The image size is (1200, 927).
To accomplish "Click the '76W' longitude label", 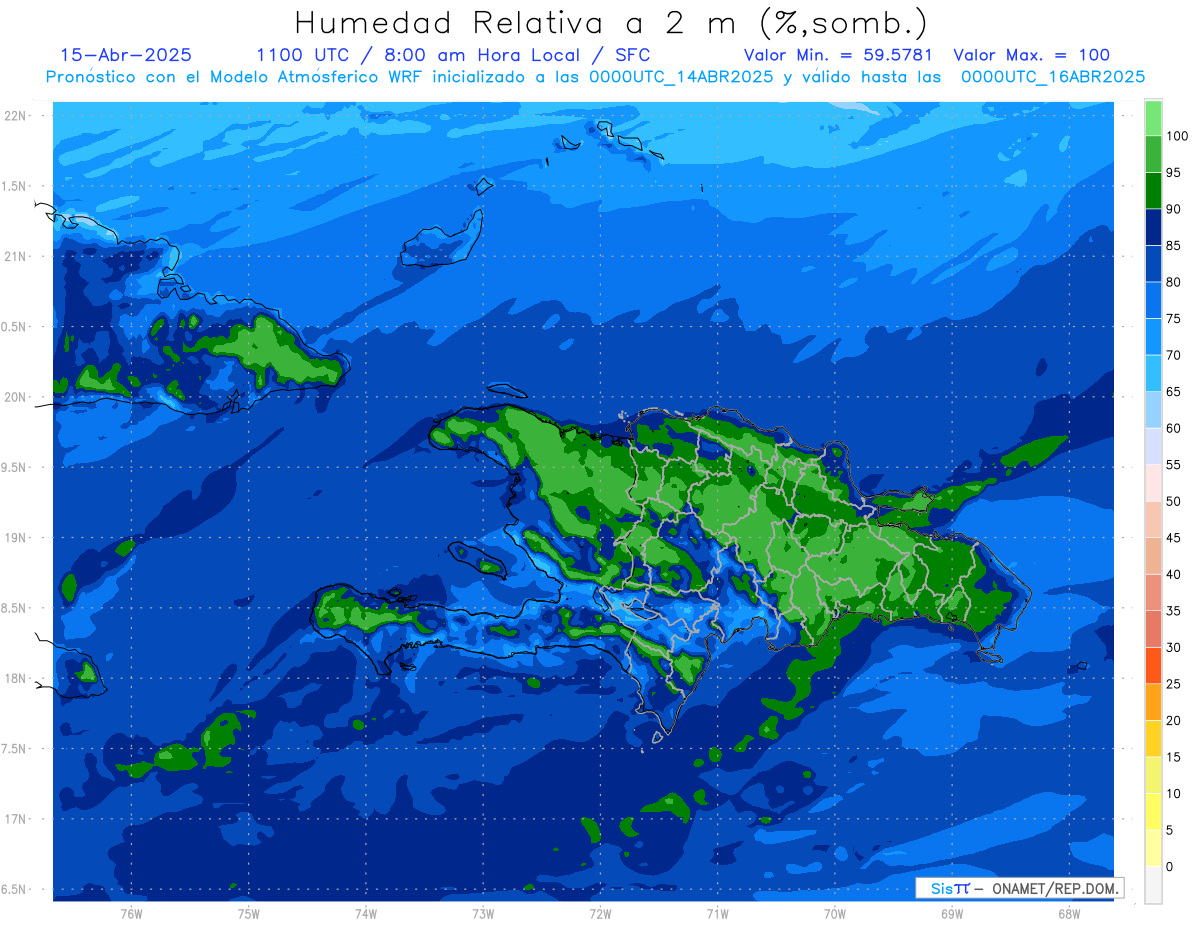I will click(132, 913).
